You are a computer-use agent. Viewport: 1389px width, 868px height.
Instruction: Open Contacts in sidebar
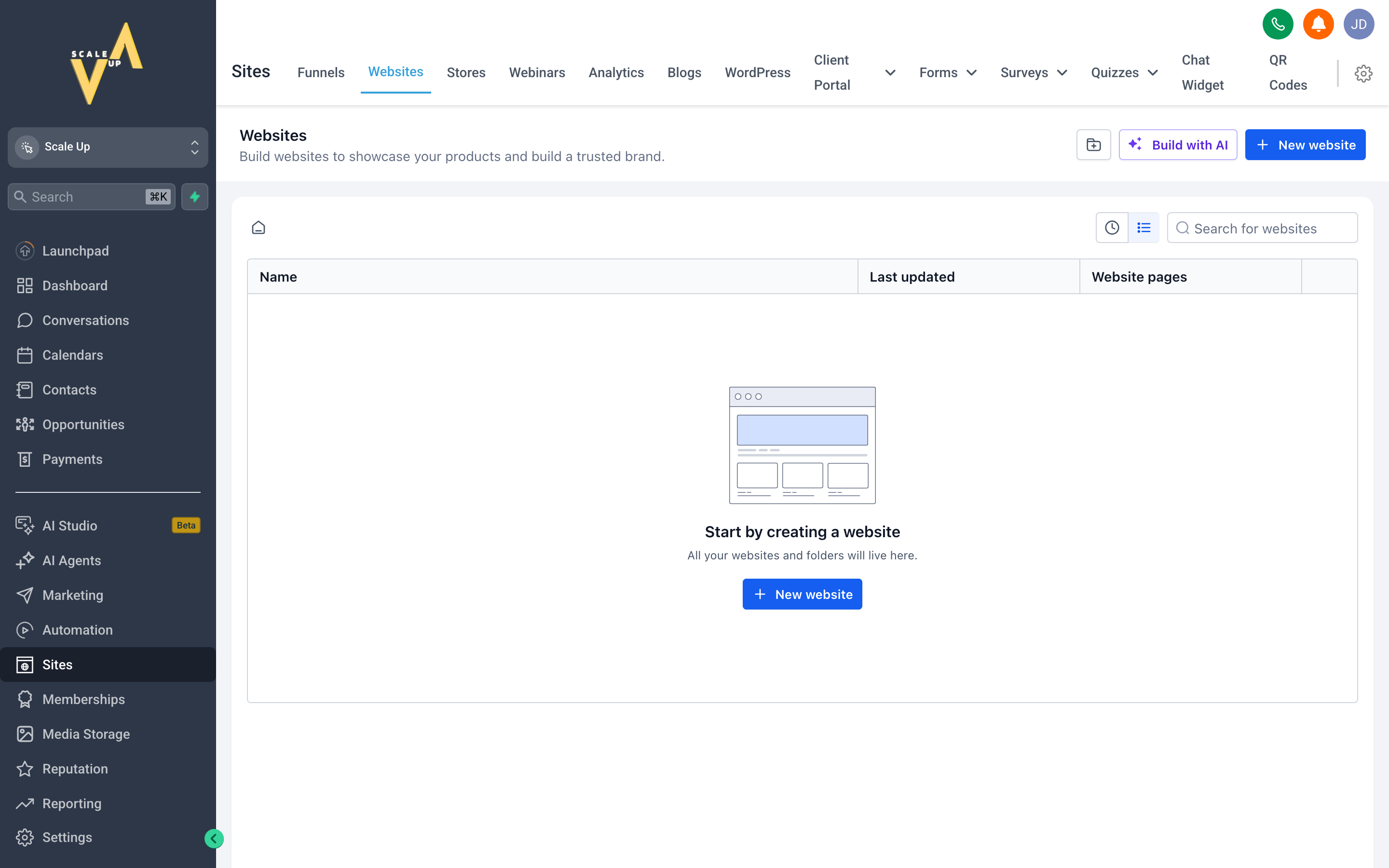108,390
